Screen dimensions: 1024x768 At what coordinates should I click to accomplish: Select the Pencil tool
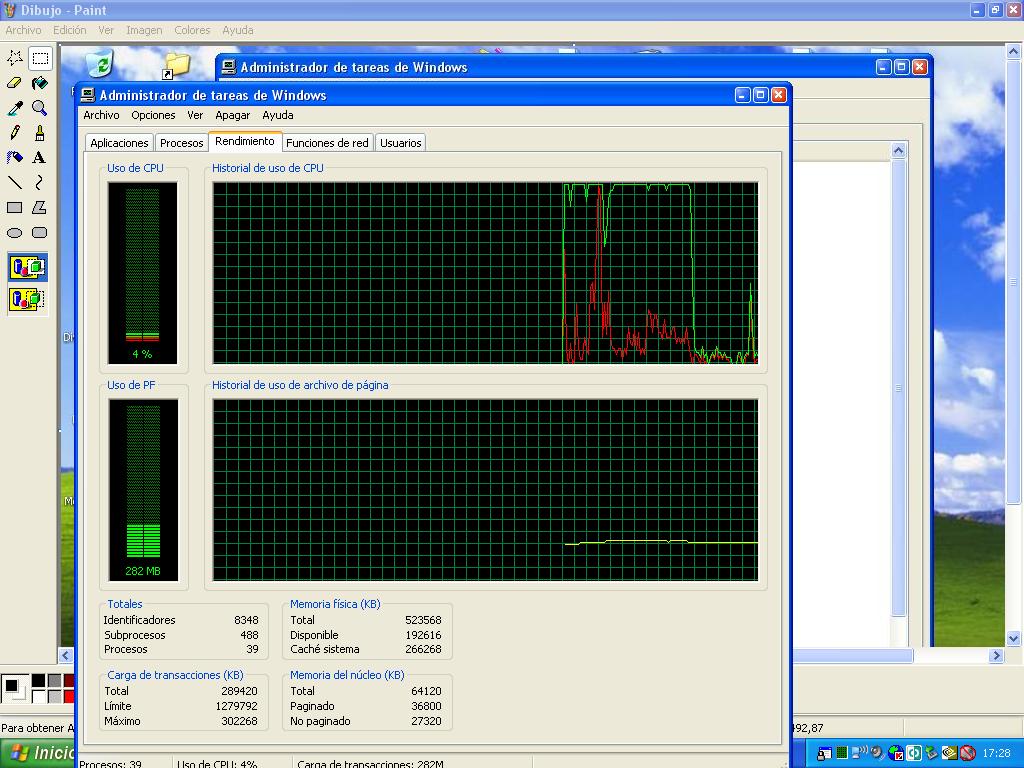[x=15, y=133]
